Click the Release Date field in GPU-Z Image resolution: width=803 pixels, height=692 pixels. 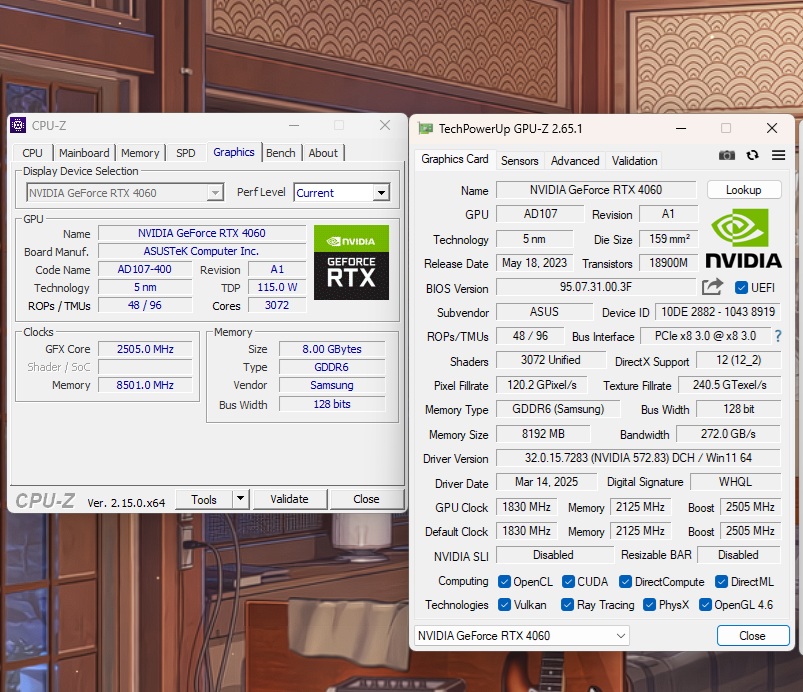[x=534, y=263]
